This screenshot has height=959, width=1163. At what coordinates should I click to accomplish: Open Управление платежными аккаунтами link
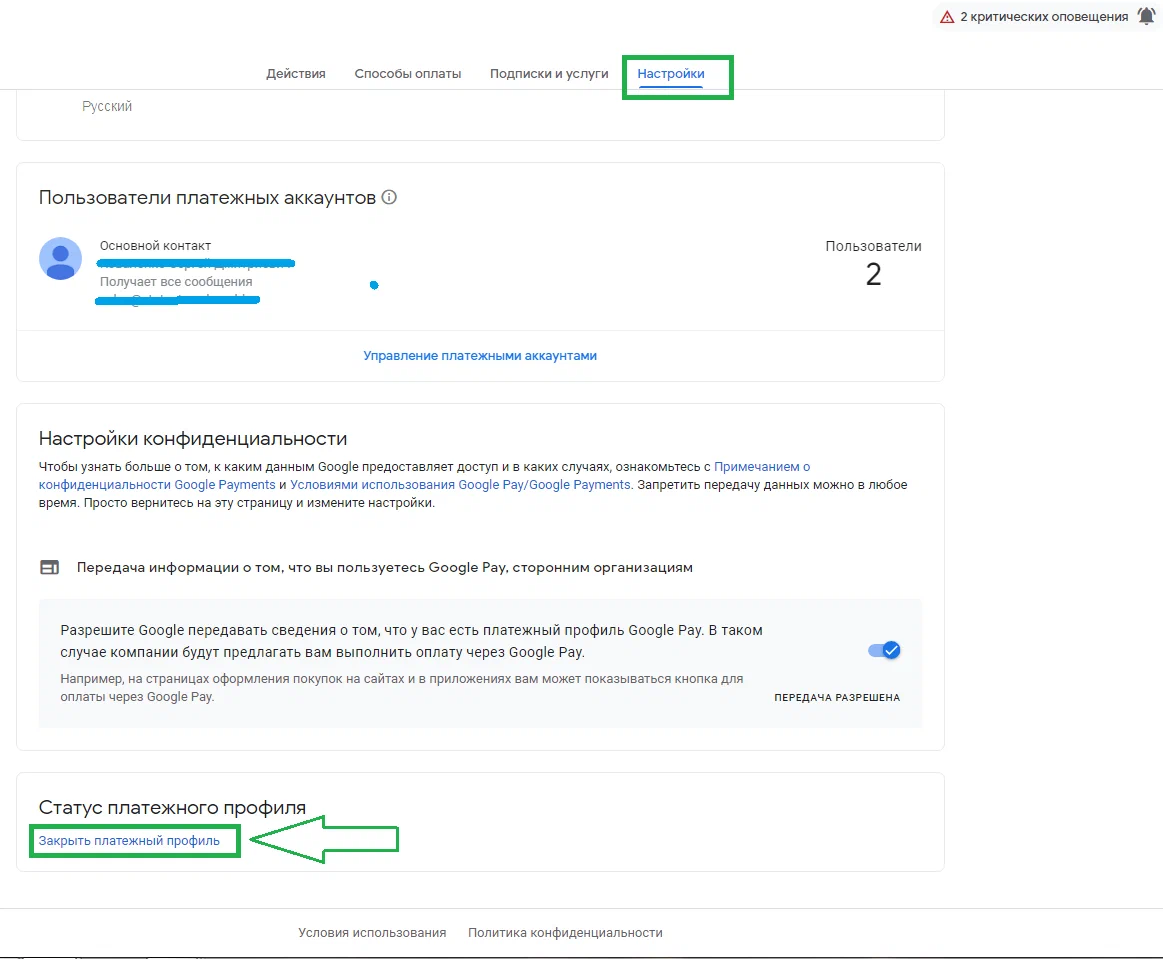coord(480,355)
